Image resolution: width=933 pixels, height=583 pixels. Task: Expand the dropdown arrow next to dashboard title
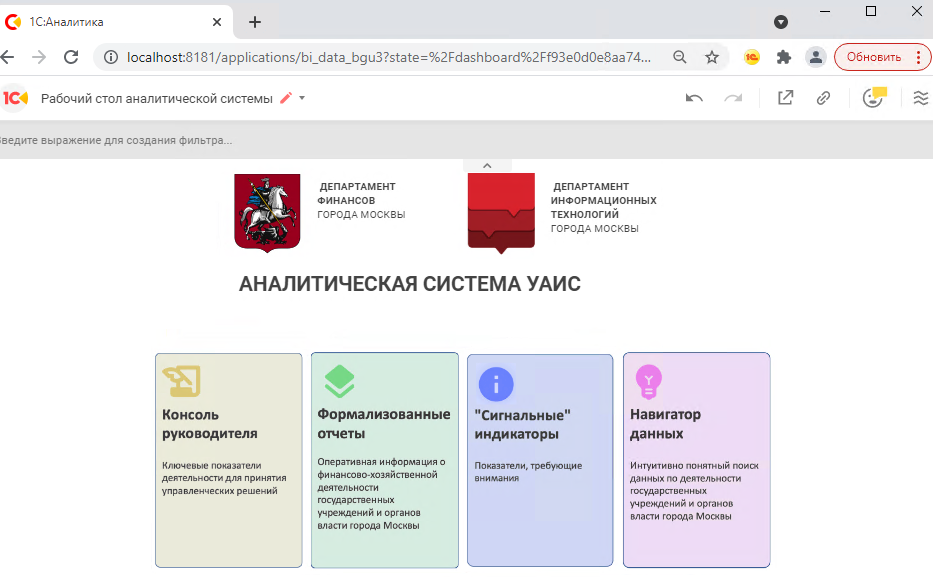click(302, 98)
